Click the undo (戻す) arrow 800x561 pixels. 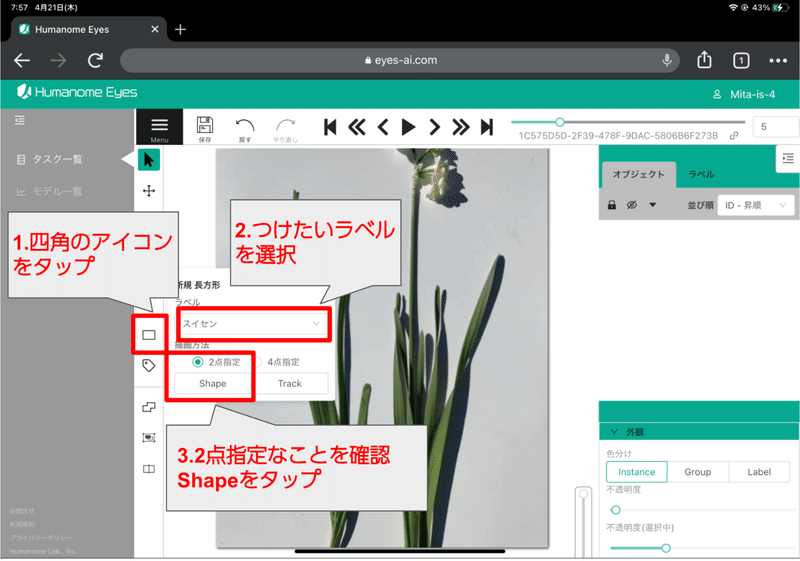pos(245,130)
